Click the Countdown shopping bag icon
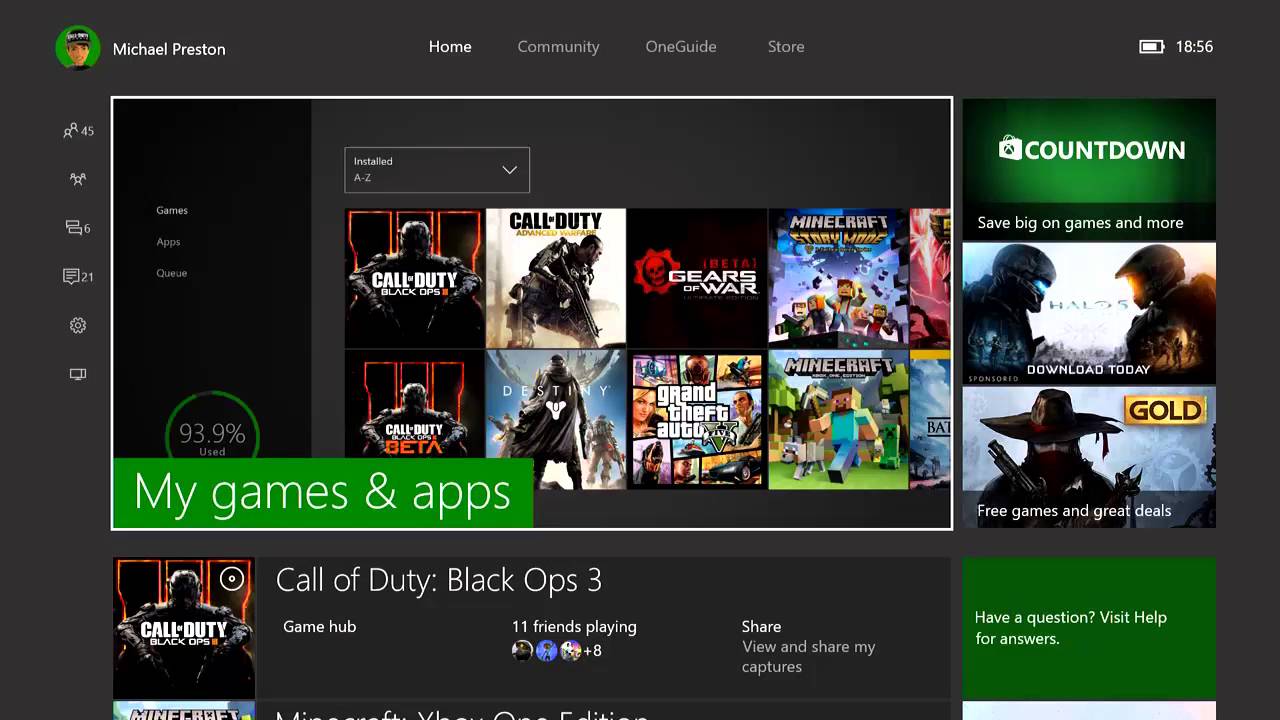The image size is (1280, 720). (1010, 149)
